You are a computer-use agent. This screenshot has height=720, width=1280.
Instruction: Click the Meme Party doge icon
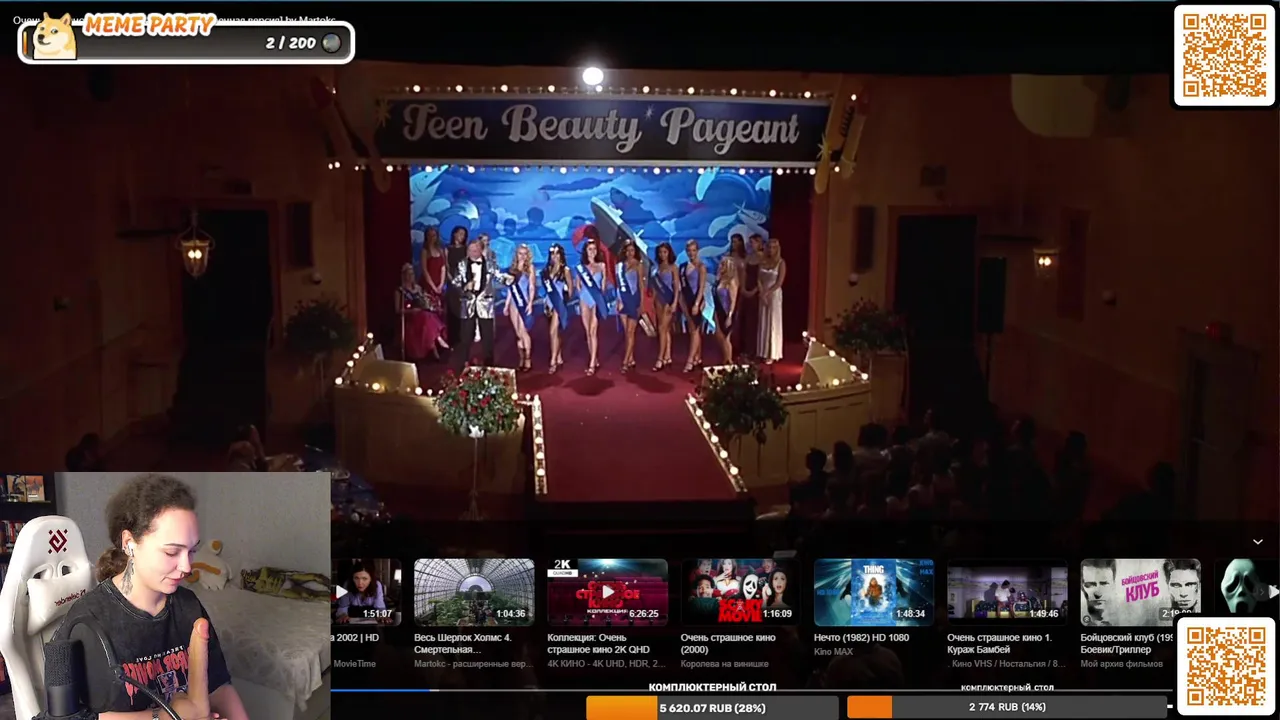[54, 38]
